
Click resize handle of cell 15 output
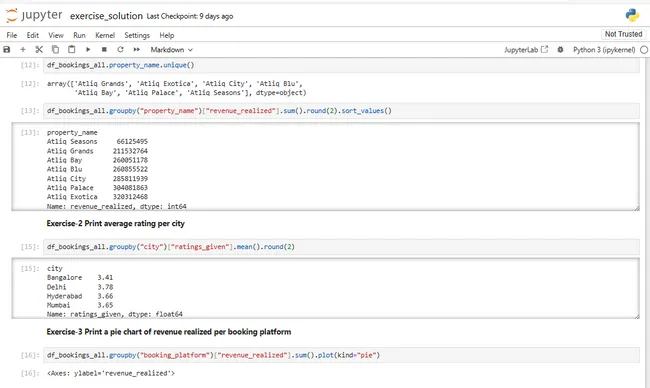[x=636, y=316]
